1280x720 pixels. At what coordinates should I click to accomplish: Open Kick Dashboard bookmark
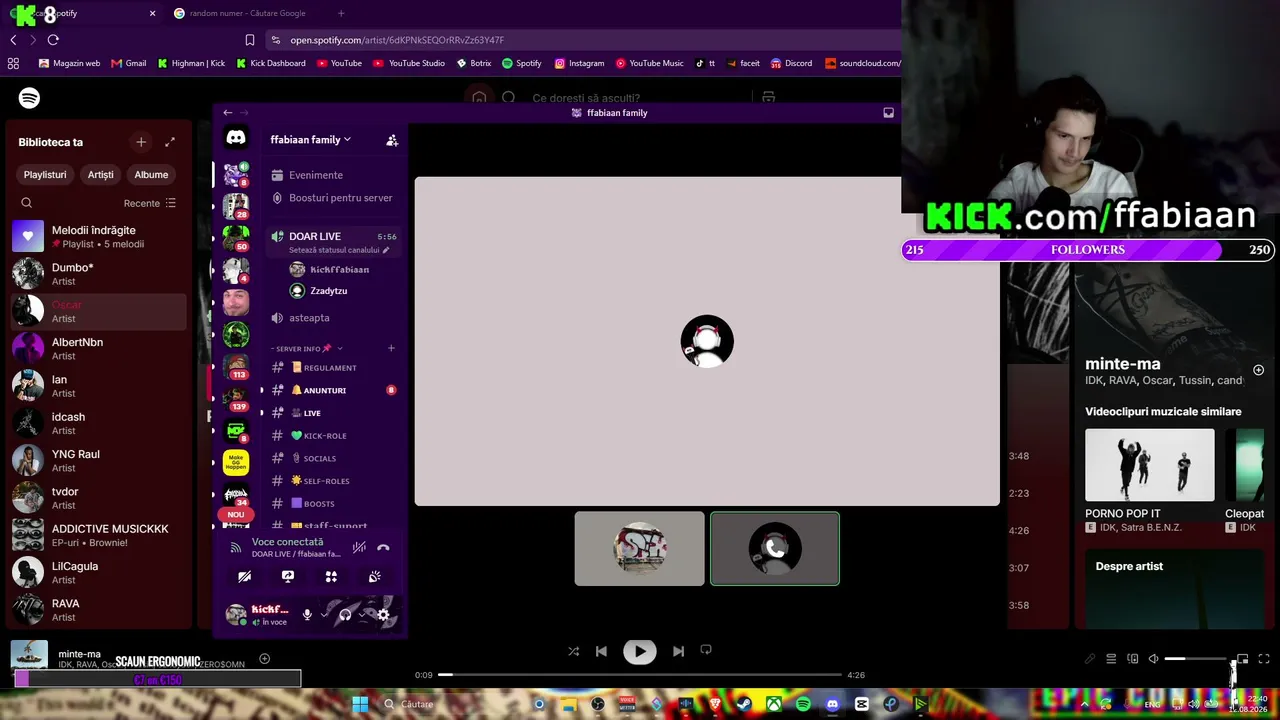(271, 63)
